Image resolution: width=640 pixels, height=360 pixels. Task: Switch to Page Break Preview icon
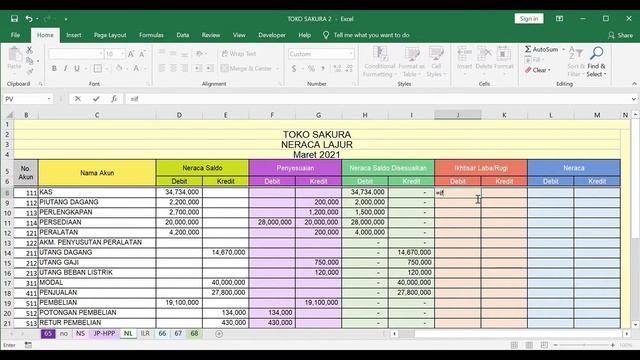pyautogui.click(x=544, y=345)
